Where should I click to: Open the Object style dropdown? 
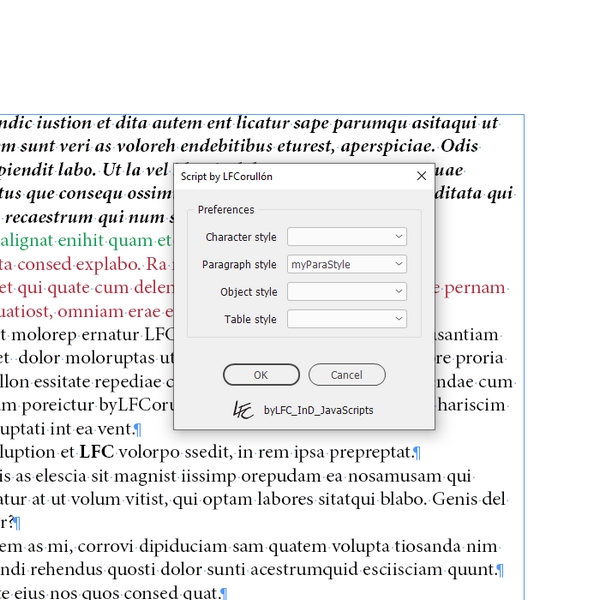pos(347,292)
